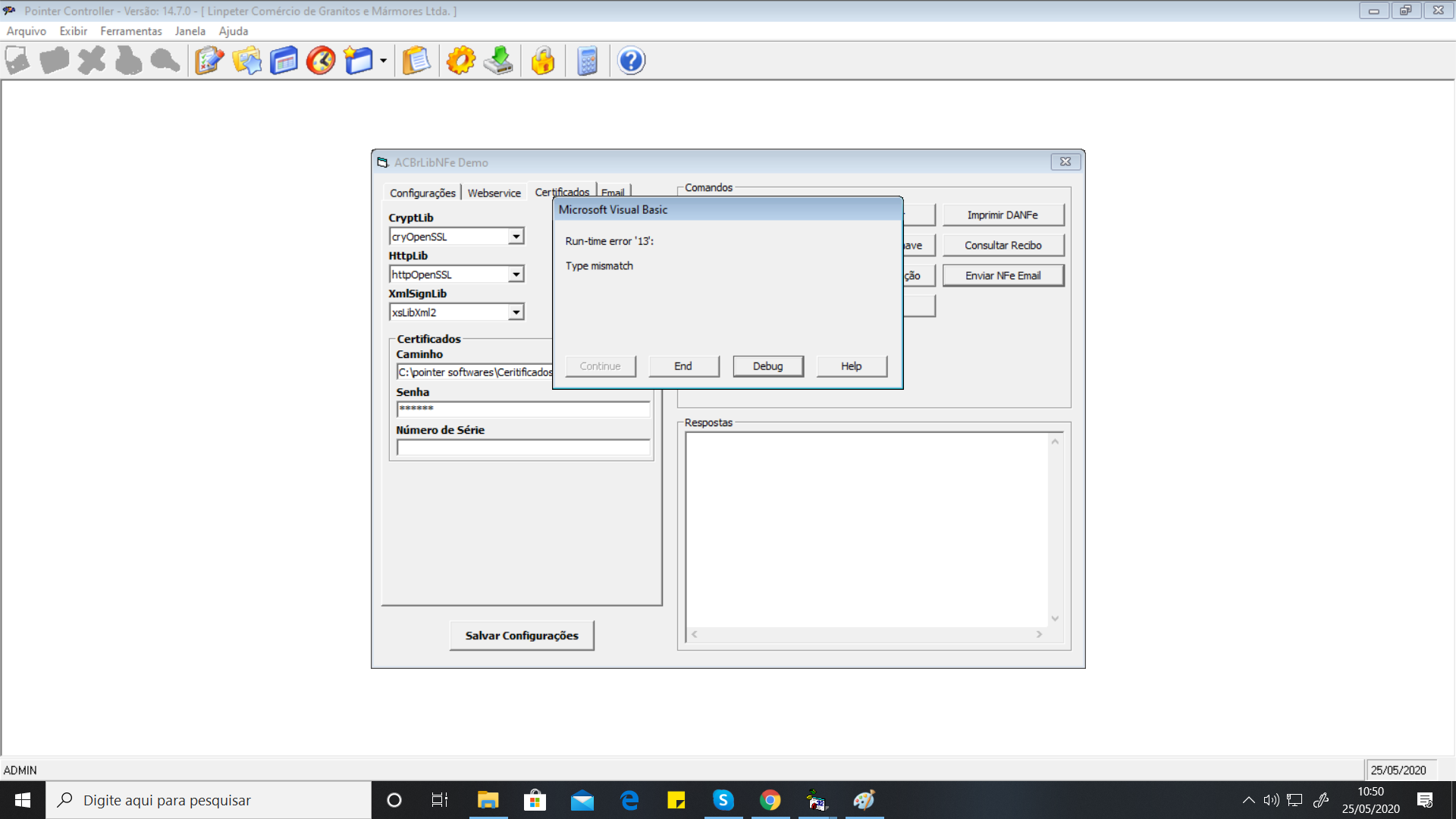Click the Respostas vertical scrollbar down arrow
Image resolution: width=1456 pixels, height=819 pixels.
coord(1055,619)
